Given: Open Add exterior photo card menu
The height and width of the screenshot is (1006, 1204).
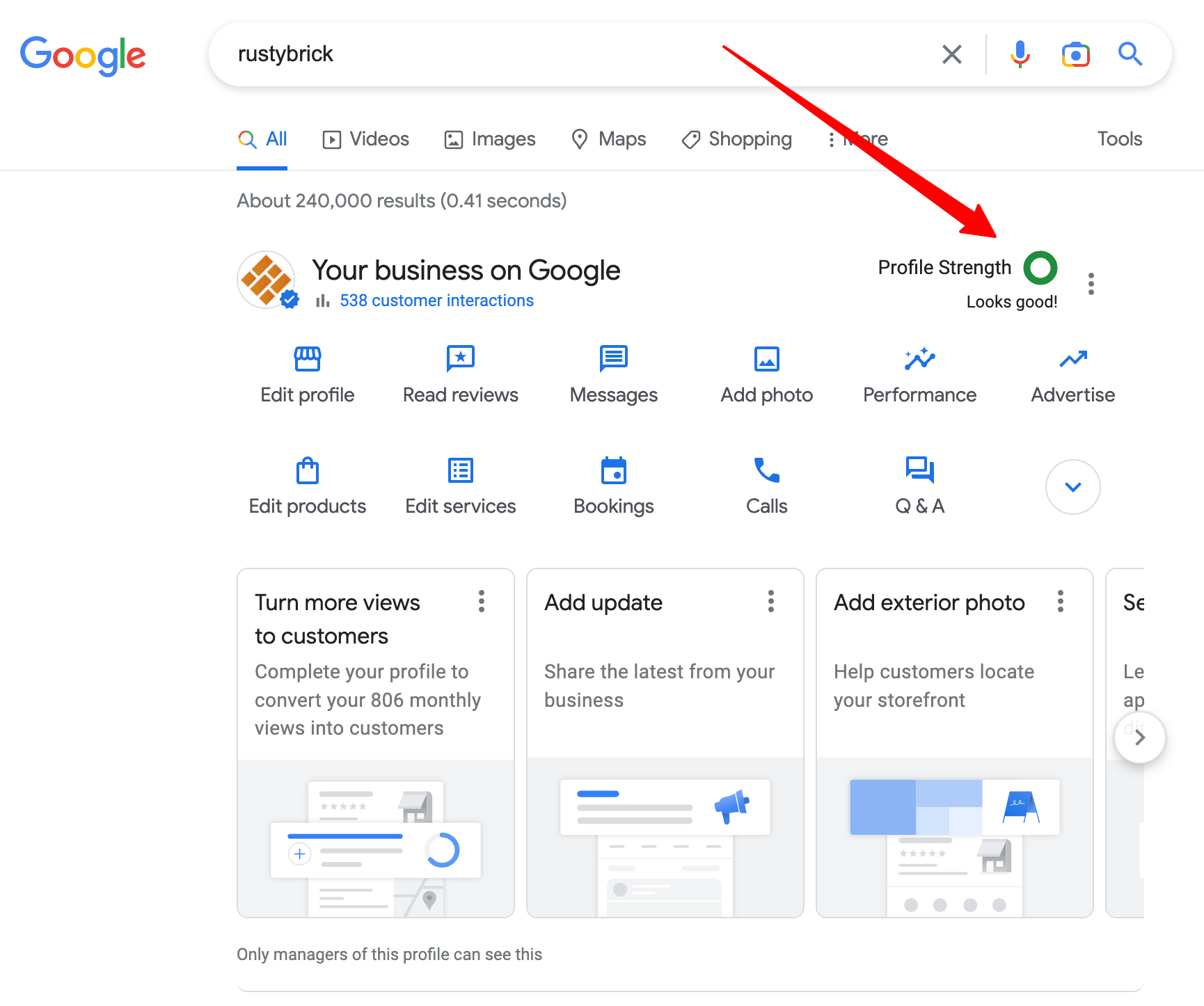Looking at the screenshot, I should [1060, 601].
